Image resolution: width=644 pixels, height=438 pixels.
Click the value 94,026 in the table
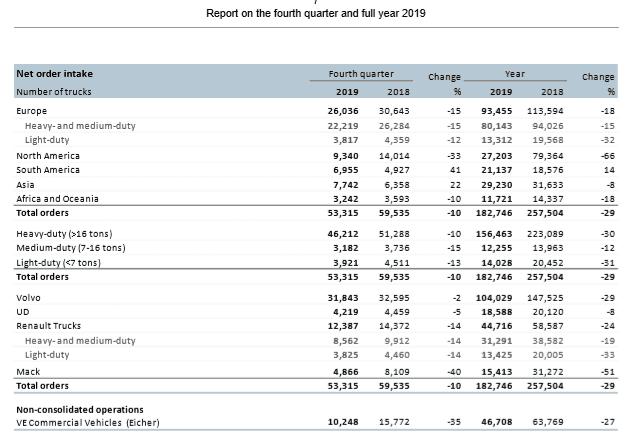548,126
